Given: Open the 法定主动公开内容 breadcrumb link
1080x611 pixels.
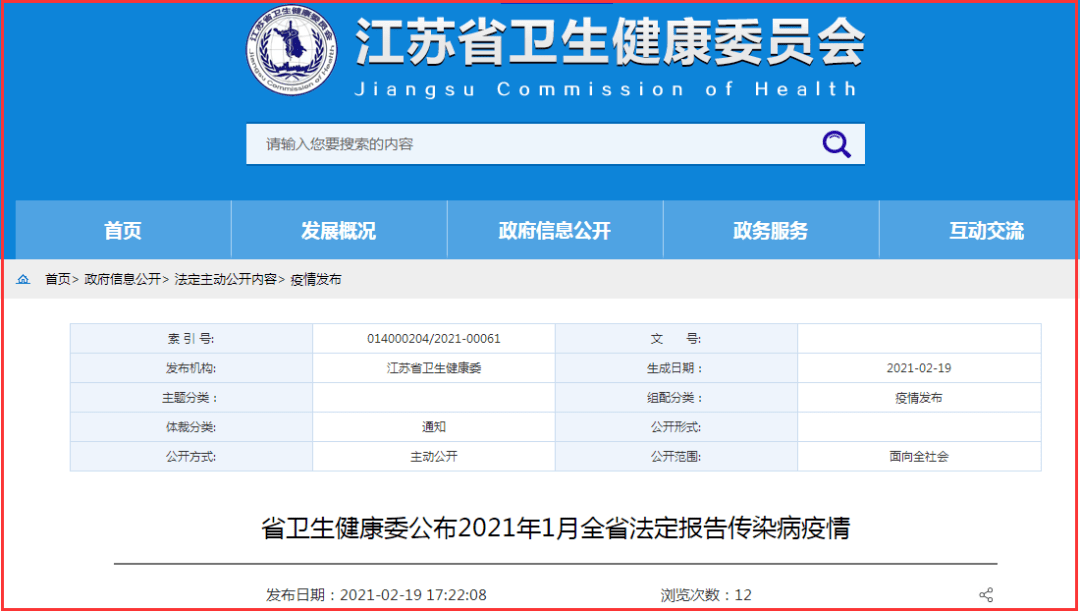Looking at the screenshot, I should click(225, 280).
